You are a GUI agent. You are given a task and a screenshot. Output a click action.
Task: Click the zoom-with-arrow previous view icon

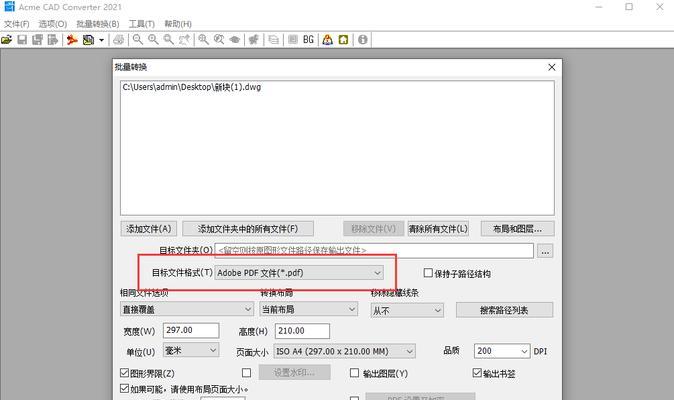184,40
